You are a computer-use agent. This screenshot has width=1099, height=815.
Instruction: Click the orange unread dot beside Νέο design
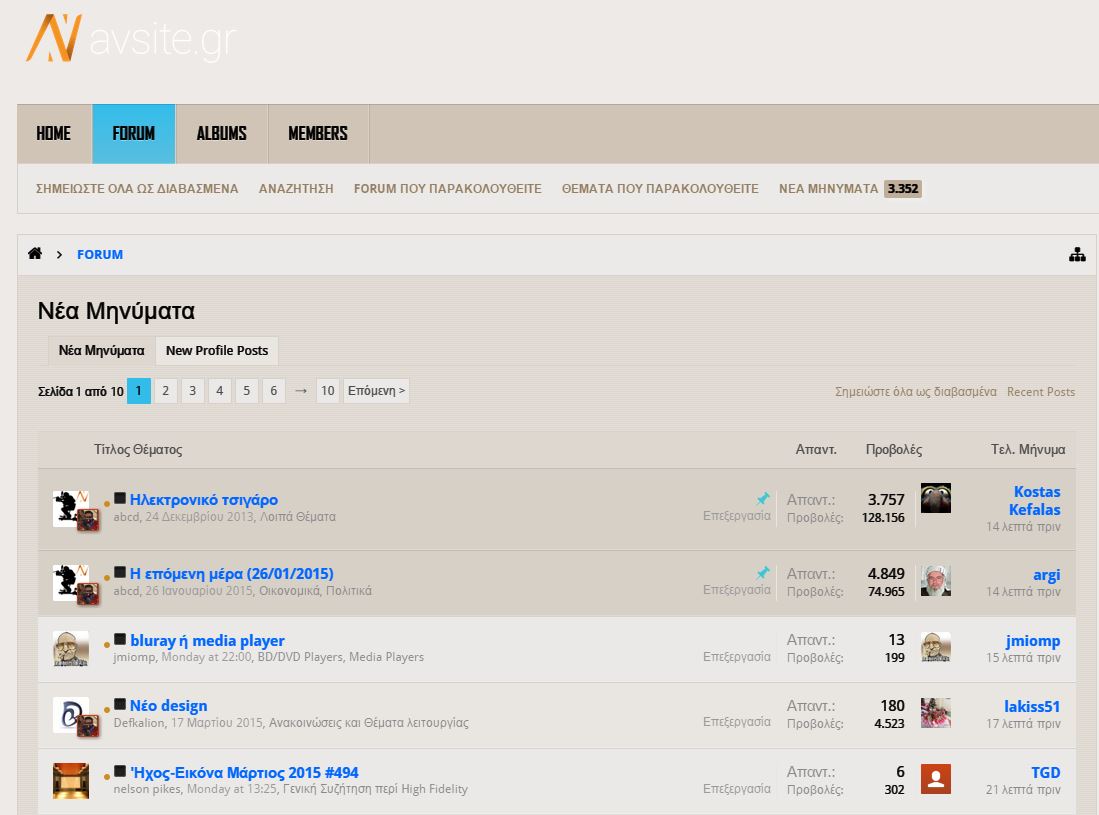click(x=107, y=711)
